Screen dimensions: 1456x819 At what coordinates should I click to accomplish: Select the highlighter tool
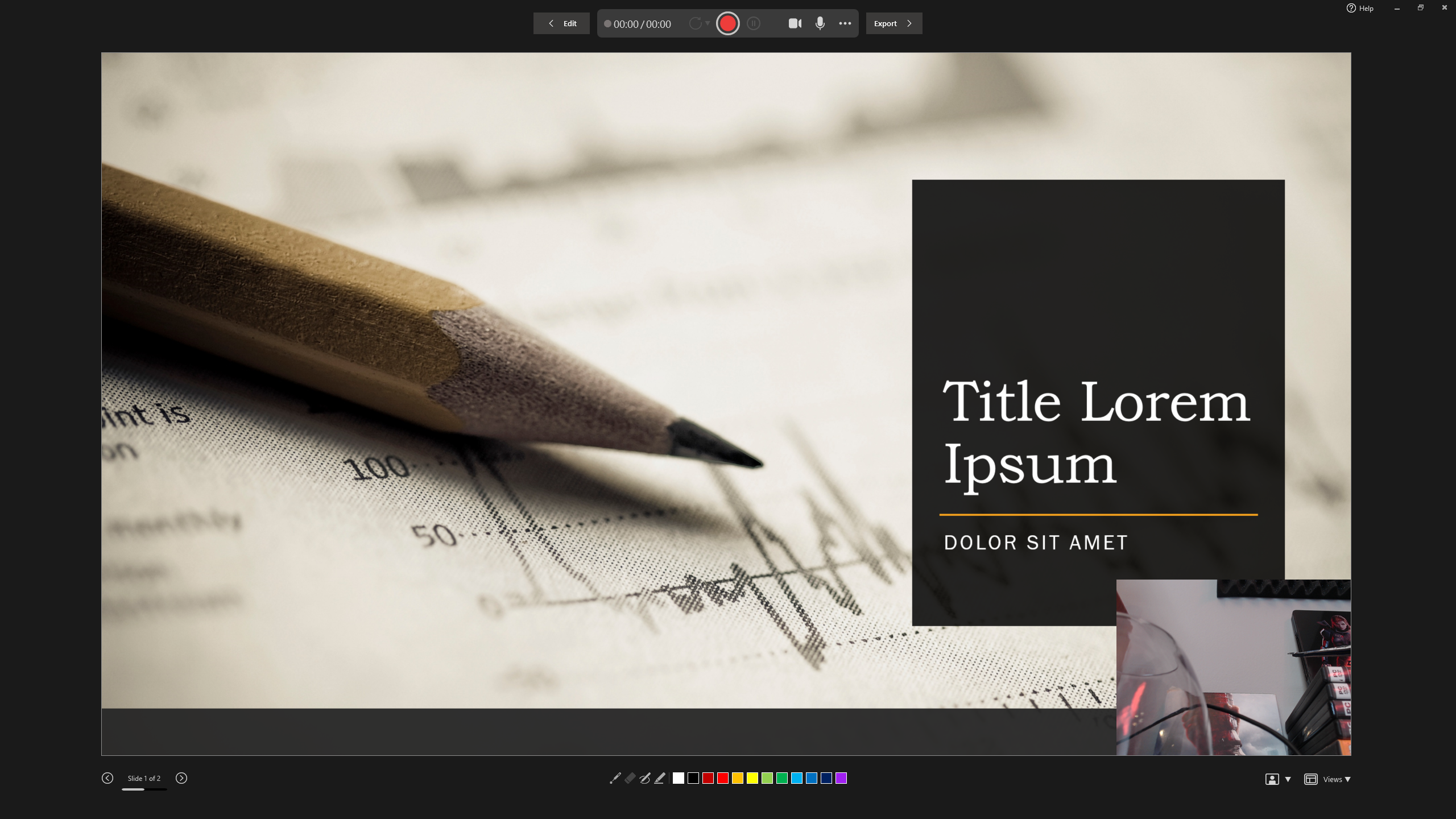point(660,779)
